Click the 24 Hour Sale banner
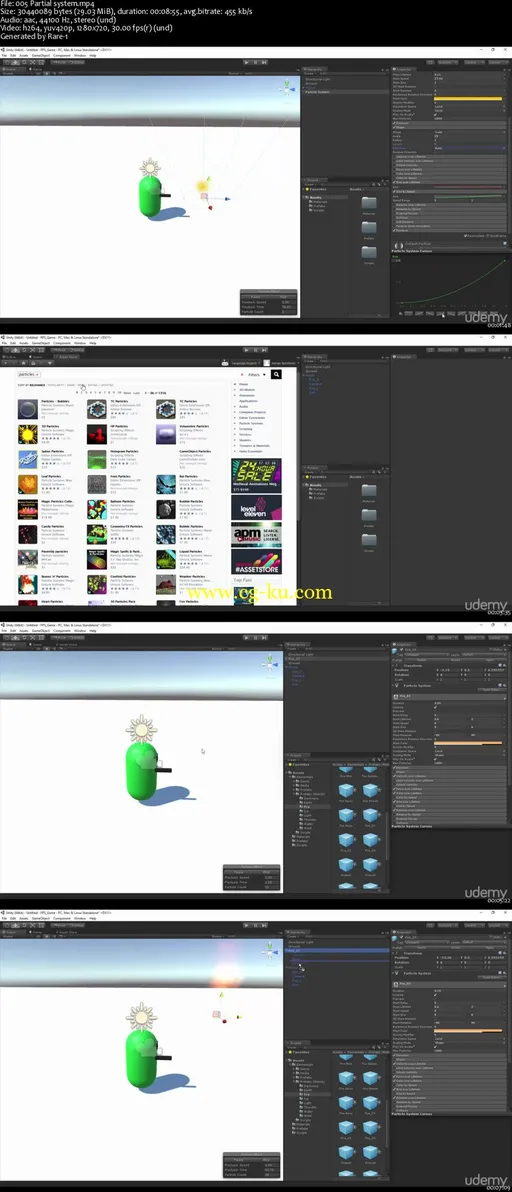The width and height of the screenshot is (512, 1192). click(x=256, y=475)
